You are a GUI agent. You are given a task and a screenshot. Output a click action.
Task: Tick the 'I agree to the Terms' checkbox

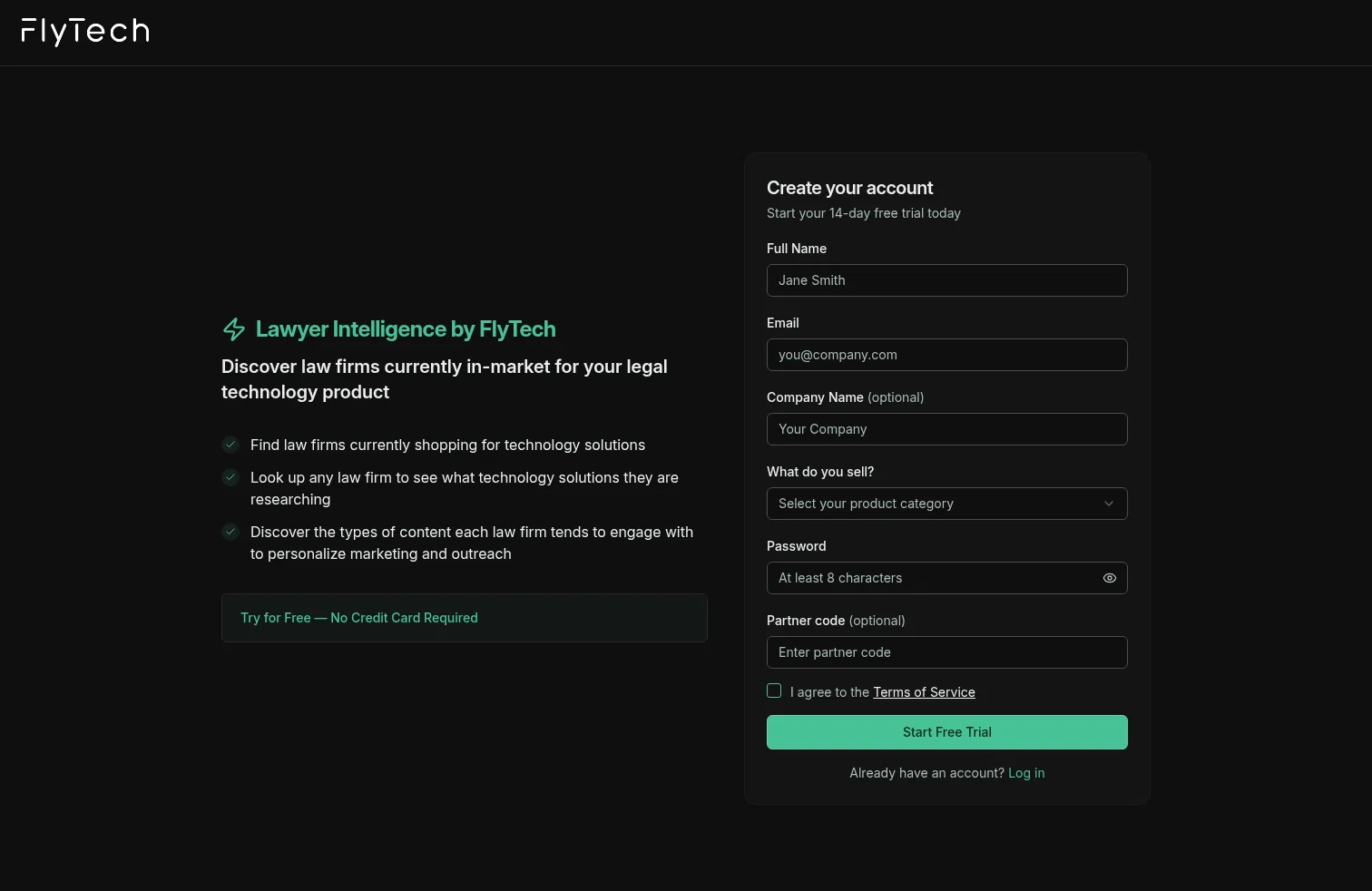pos(774,690)
